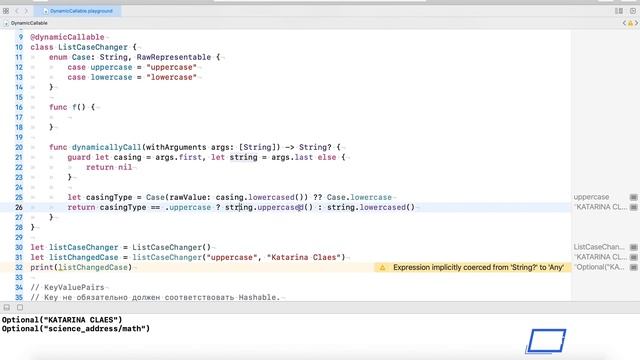Click casingType declaration on line 25
This screenshot has width=640, height=360.
click(x=109, y=198)
